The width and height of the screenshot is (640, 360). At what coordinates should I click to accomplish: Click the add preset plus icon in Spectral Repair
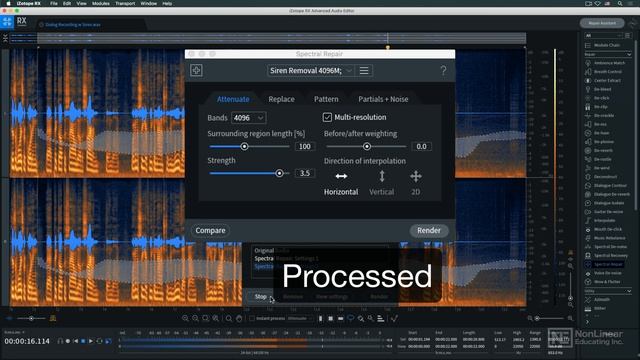[x=196, y=71]
